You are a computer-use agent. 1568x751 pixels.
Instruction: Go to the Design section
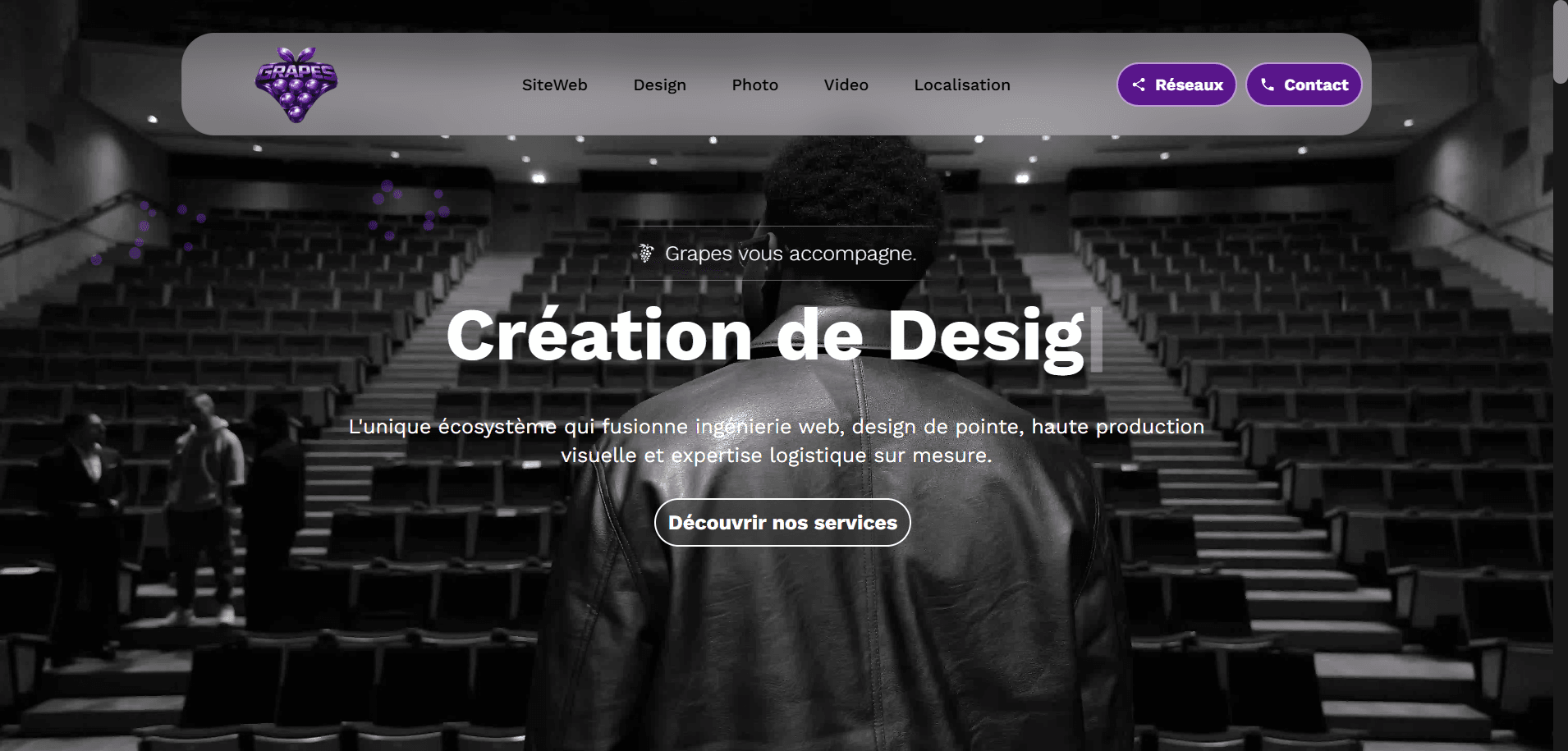click(x=659, y=85)
